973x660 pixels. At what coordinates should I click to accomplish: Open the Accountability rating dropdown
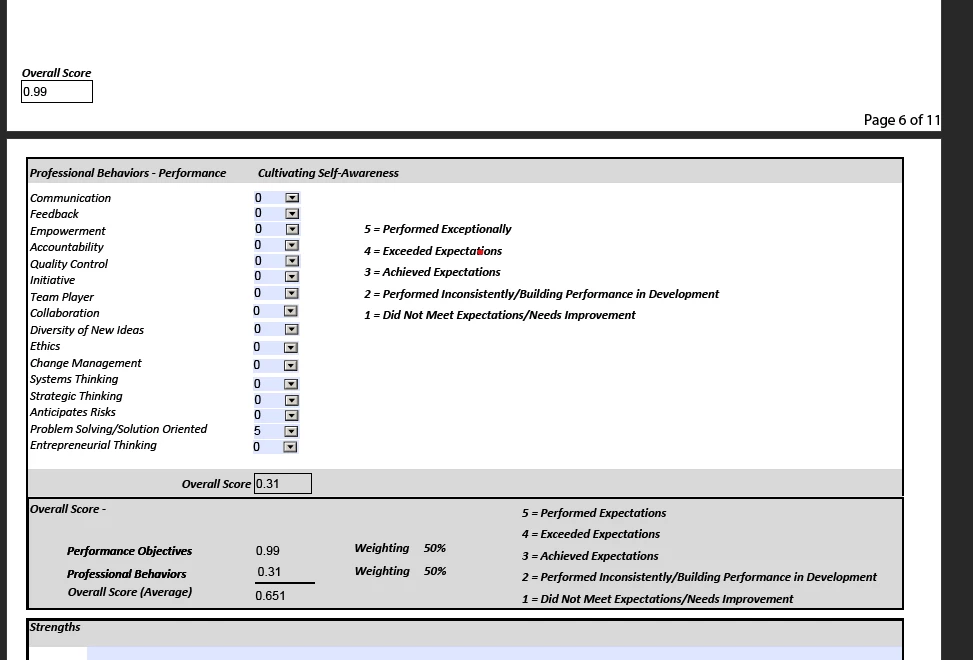pos(292,246)
